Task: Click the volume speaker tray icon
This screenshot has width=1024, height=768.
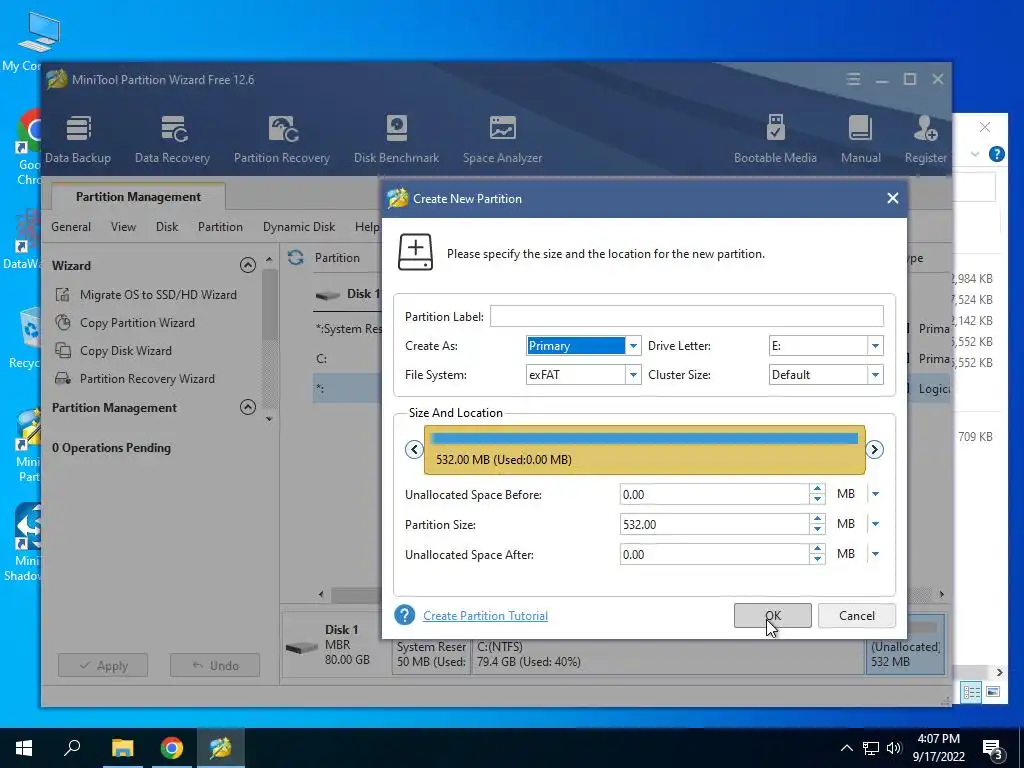Action: 894,748
